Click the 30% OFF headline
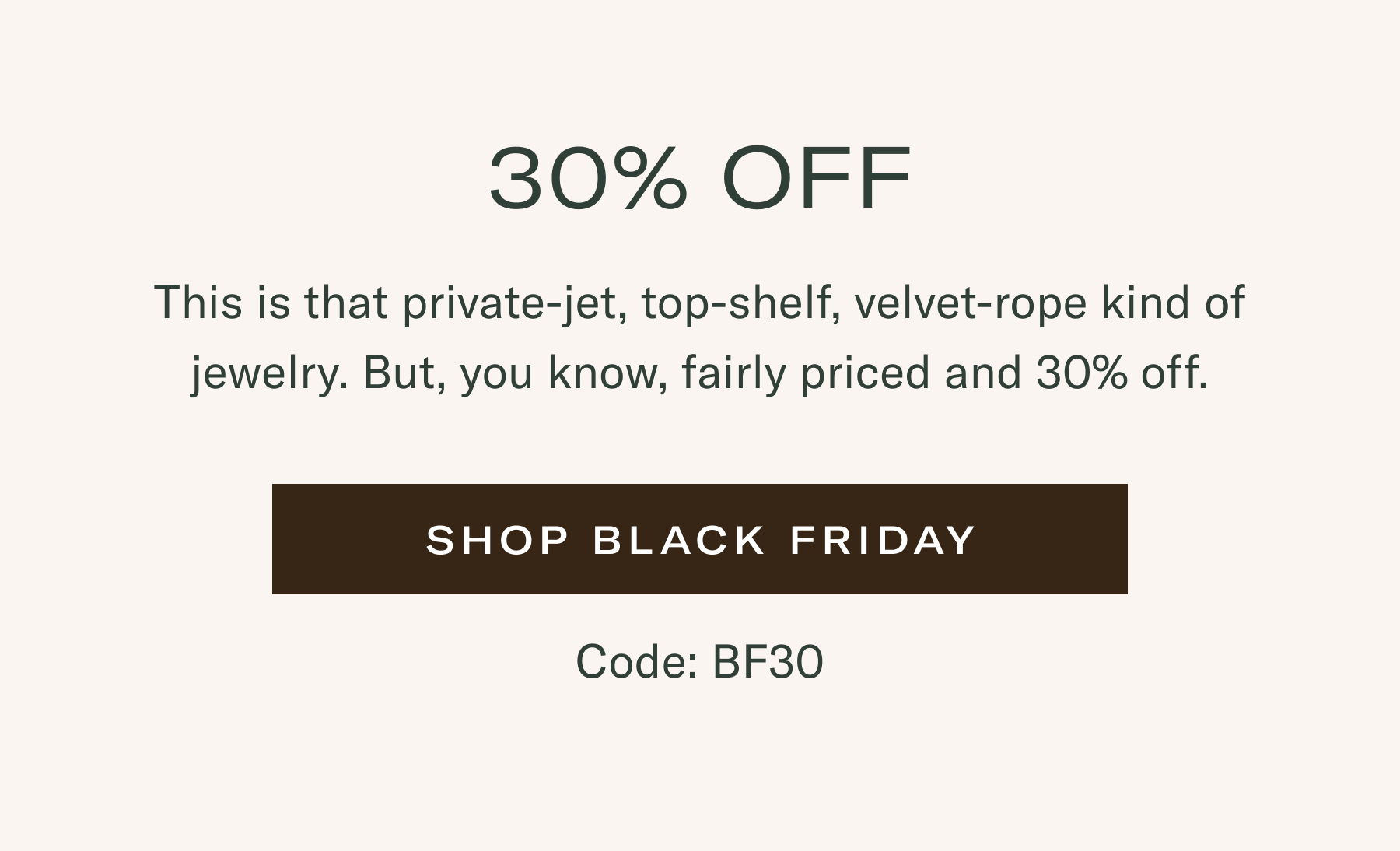This screenshot has width=1400, height=851. [x=699, y=177]
